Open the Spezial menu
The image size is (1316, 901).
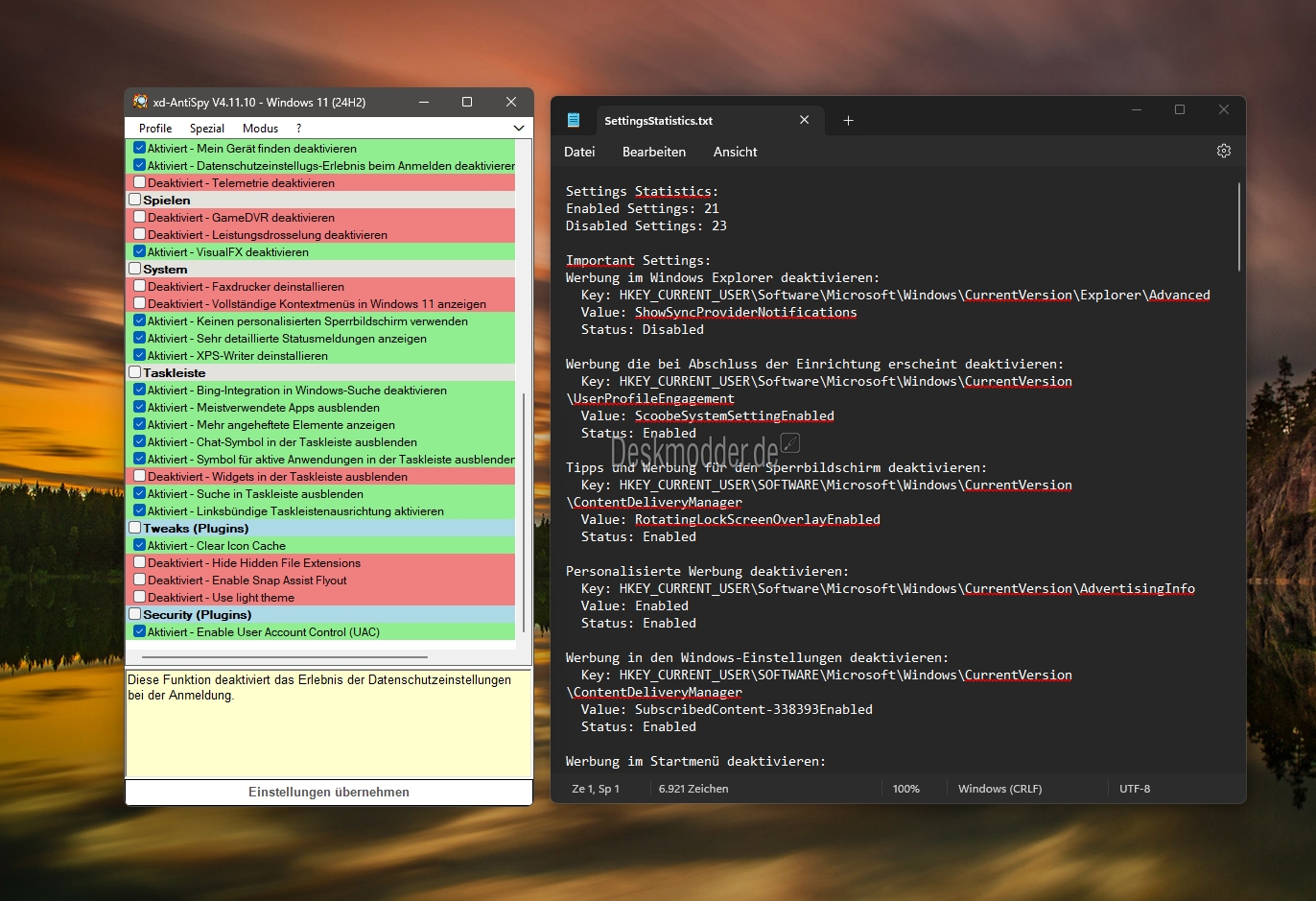pyautogui.click(x=207, y=128)
